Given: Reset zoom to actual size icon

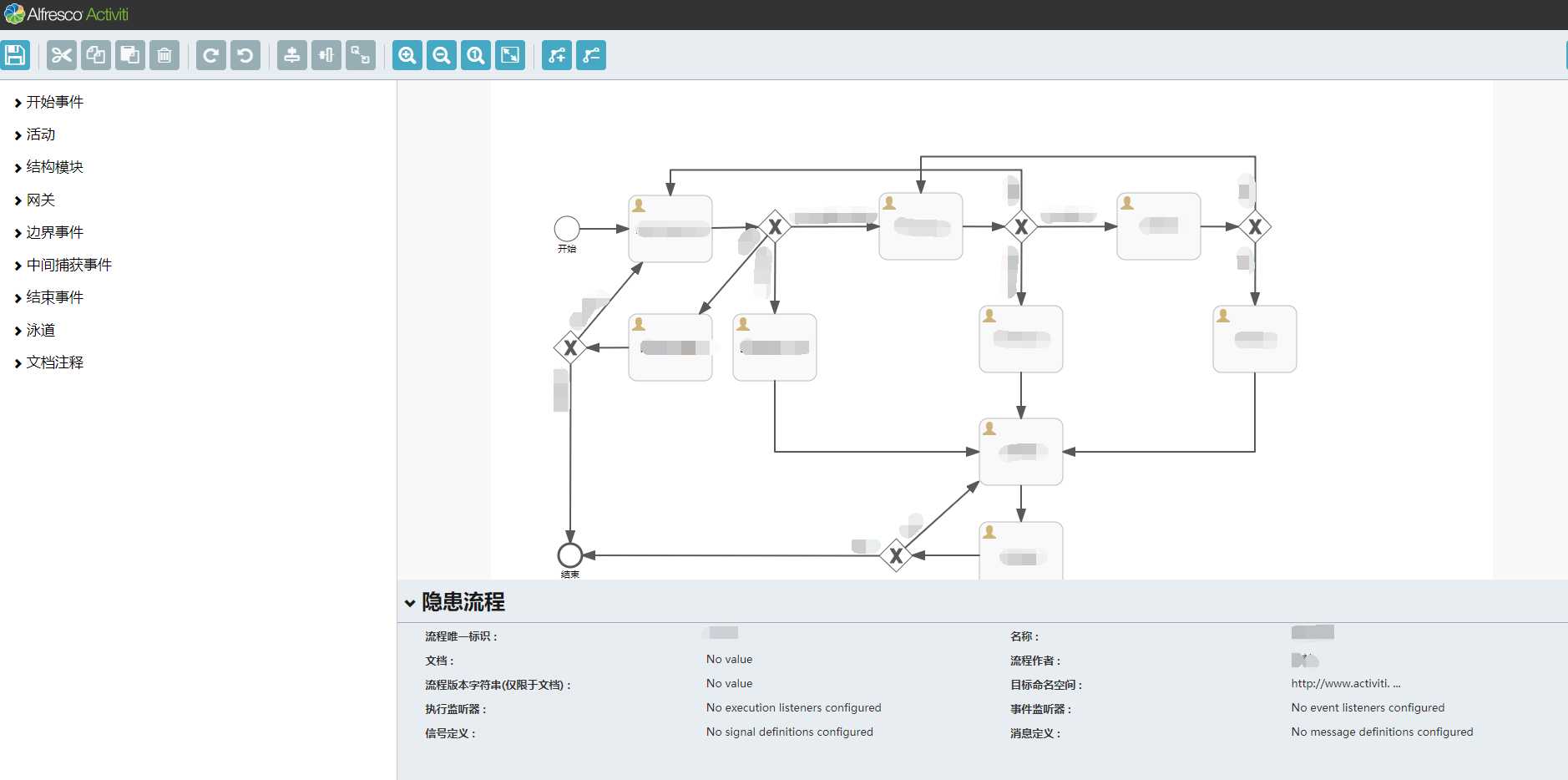Looking at the screenshot, I should click(476, 56).
